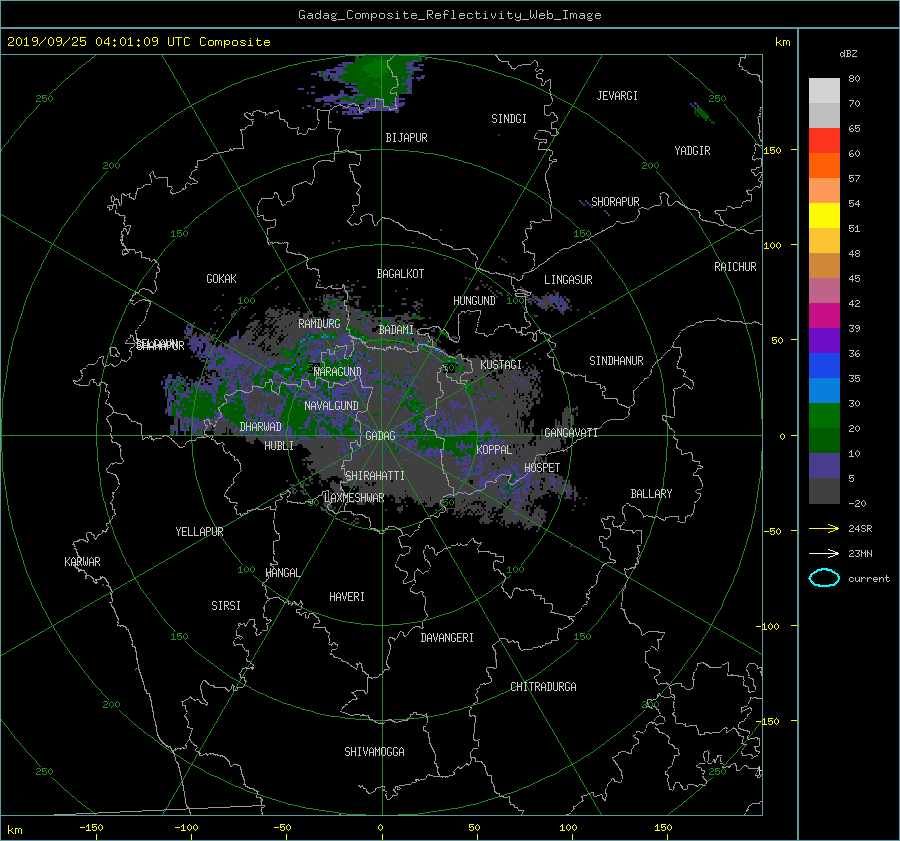Click the 'current' legend label
This screenshot has height=841, width=900.
tap(868, 579)
